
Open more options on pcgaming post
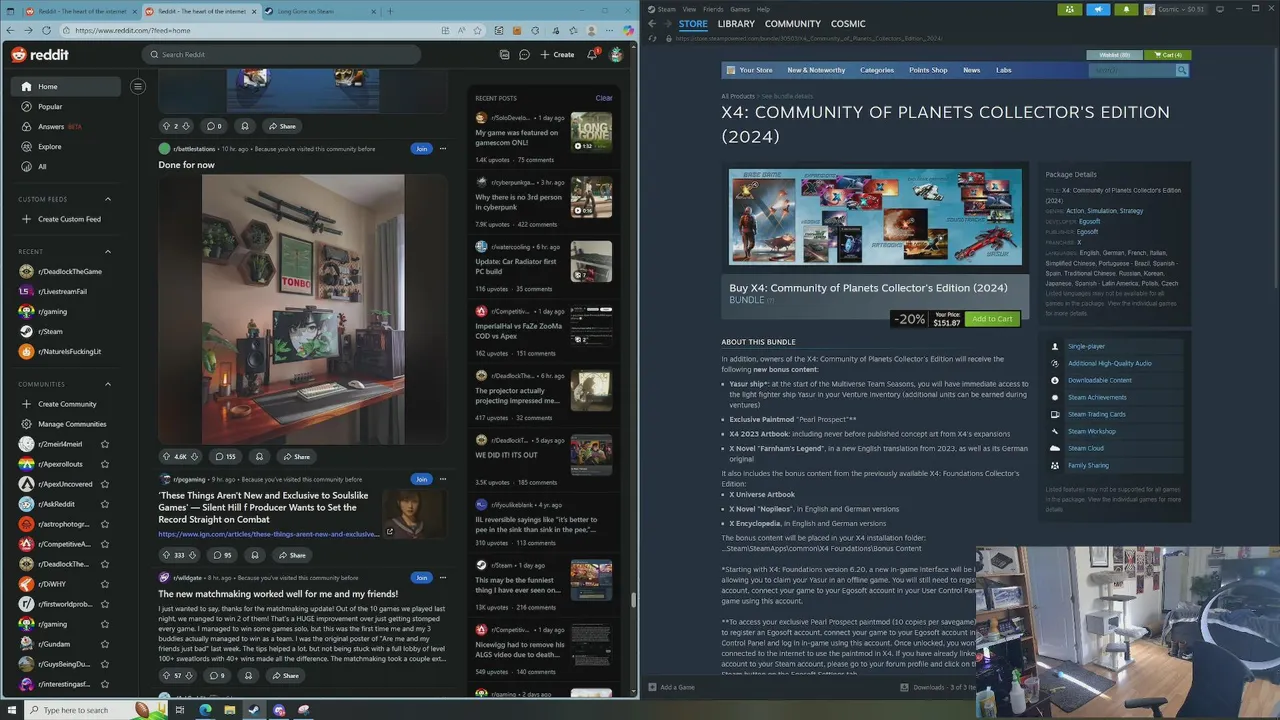coord(443,479)
